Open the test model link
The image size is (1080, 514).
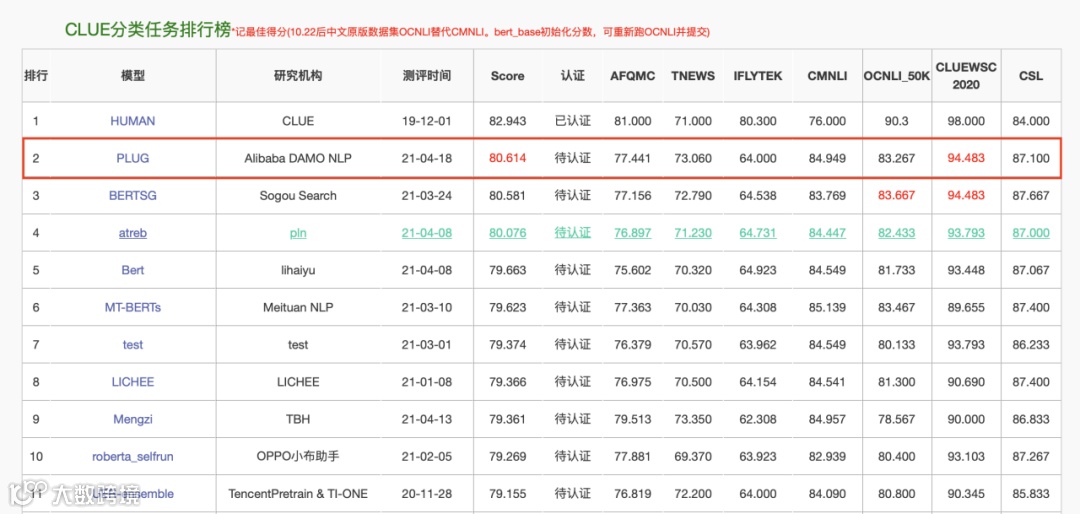pos(132,345)
